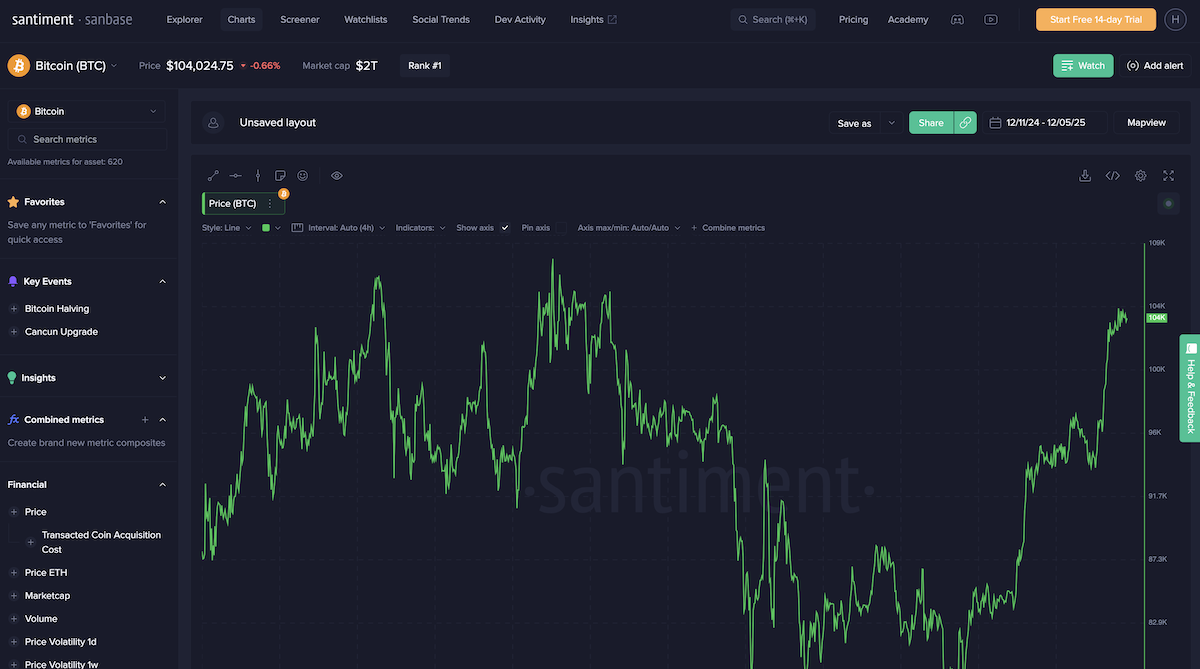Open the Academy page

coord(908,19)
